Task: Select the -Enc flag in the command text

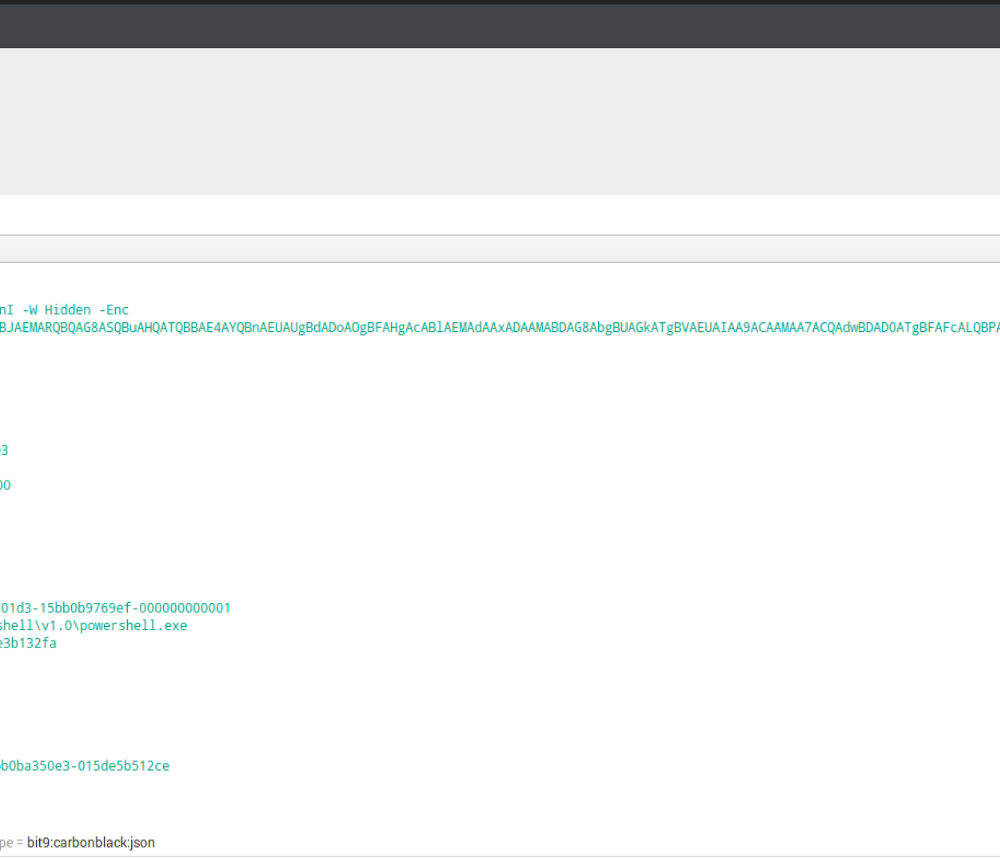Action: coord(113,310)
